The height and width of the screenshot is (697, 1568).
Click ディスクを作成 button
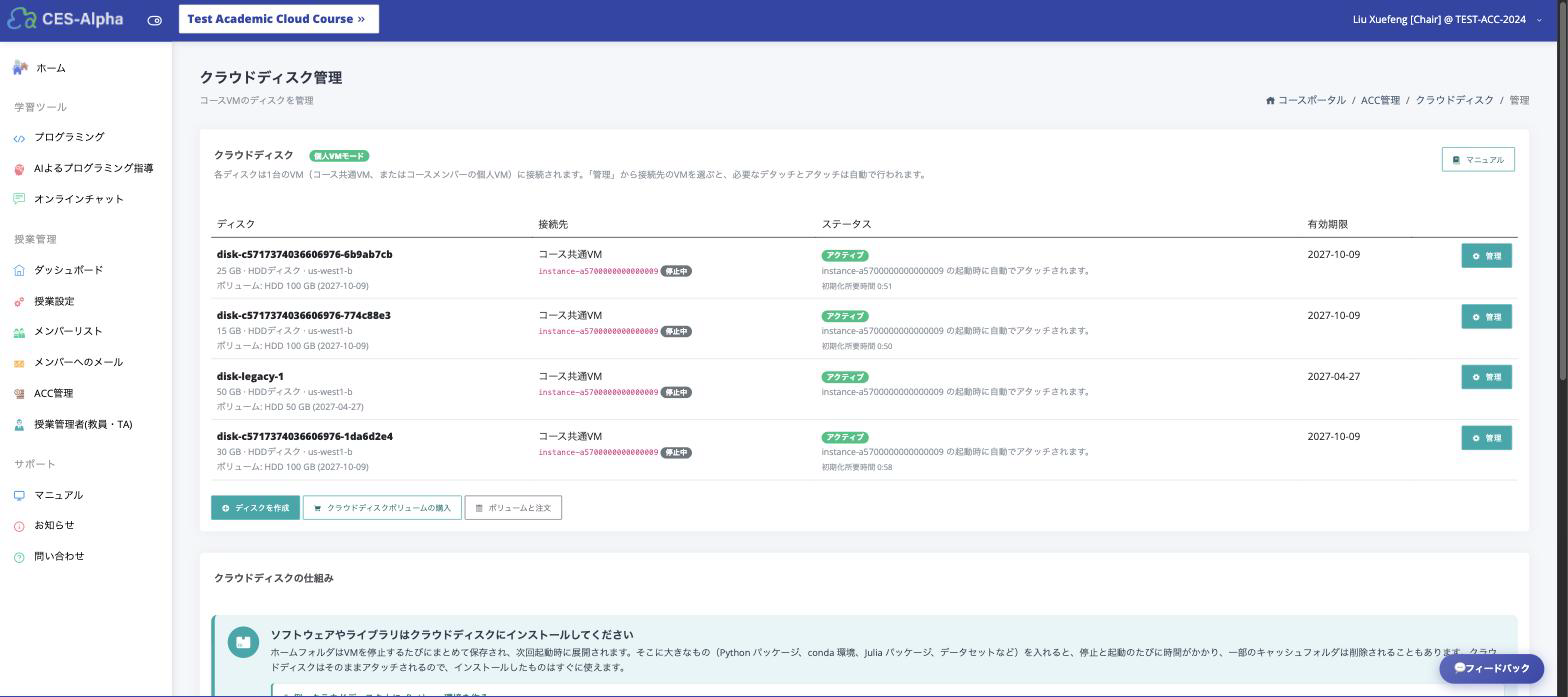pyautogui.click(x=255, y=508)
